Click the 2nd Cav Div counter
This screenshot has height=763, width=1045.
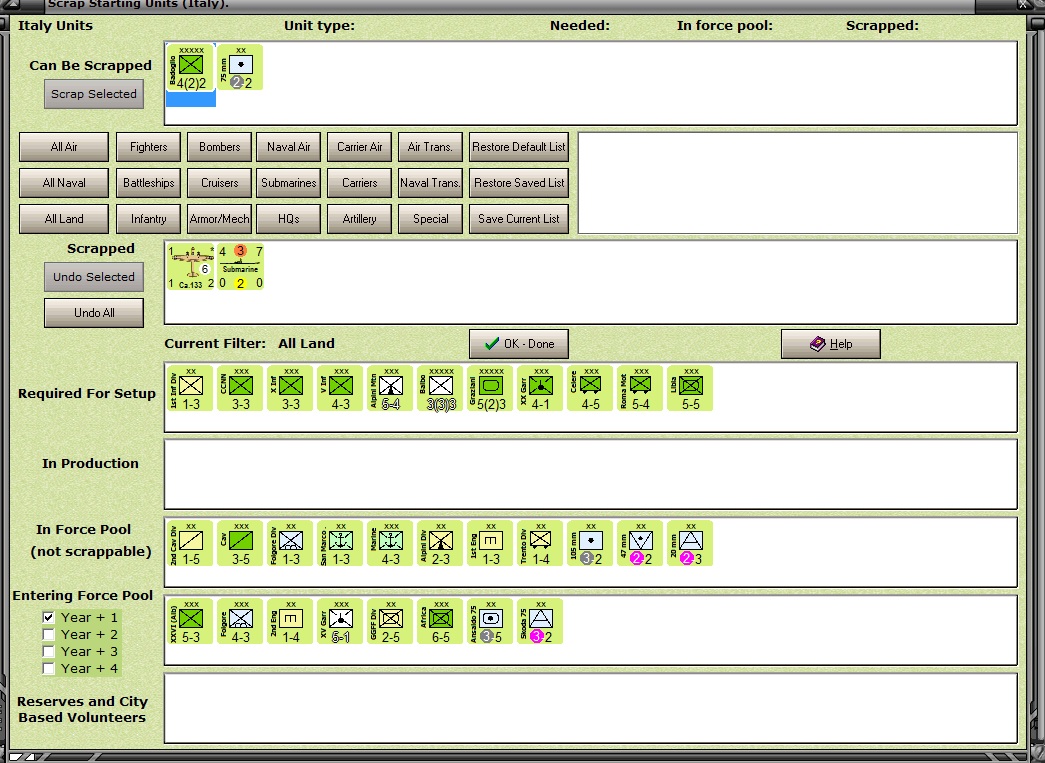pos(191,544)
